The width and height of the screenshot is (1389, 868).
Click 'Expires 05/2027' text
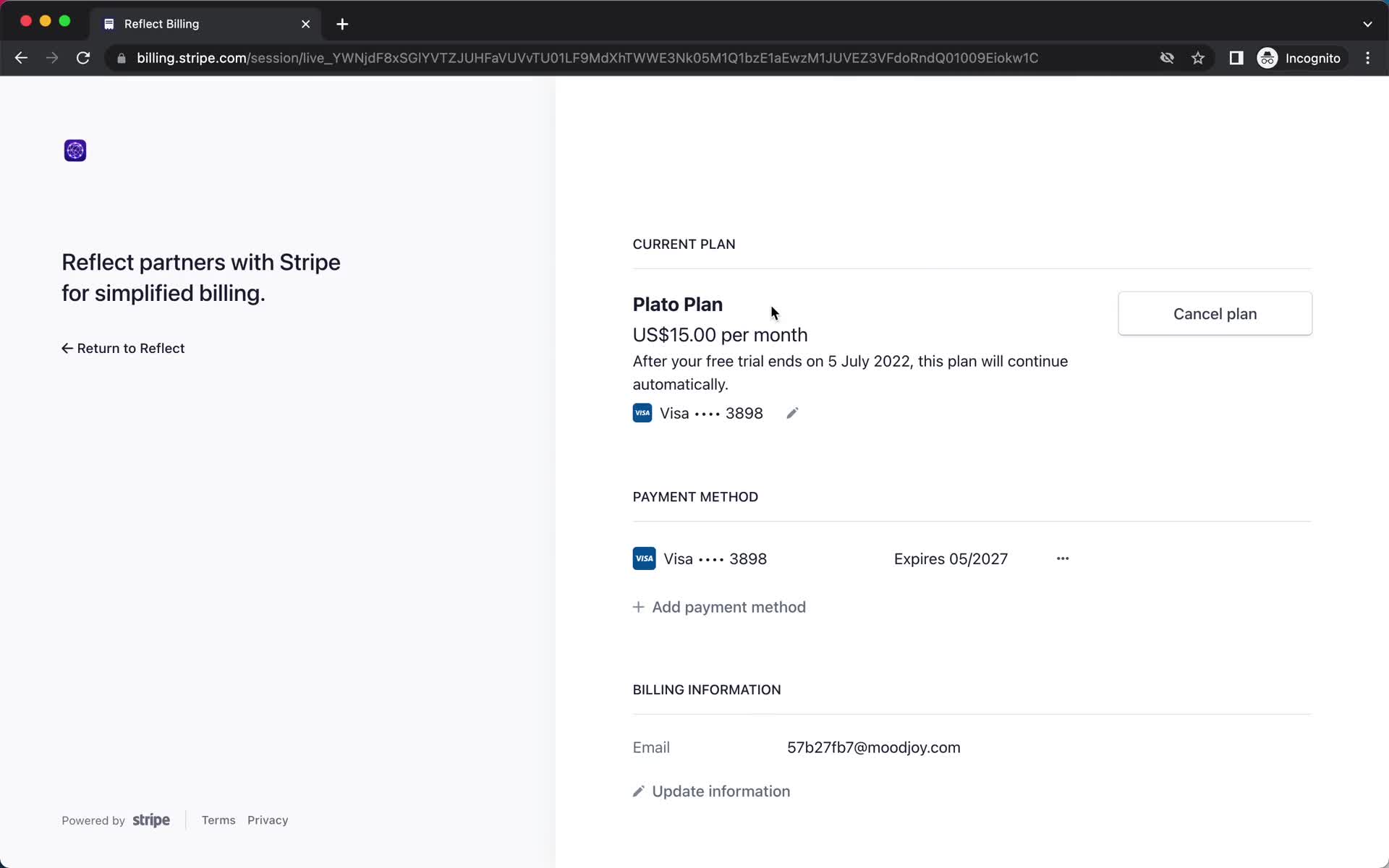click(951, 558)
